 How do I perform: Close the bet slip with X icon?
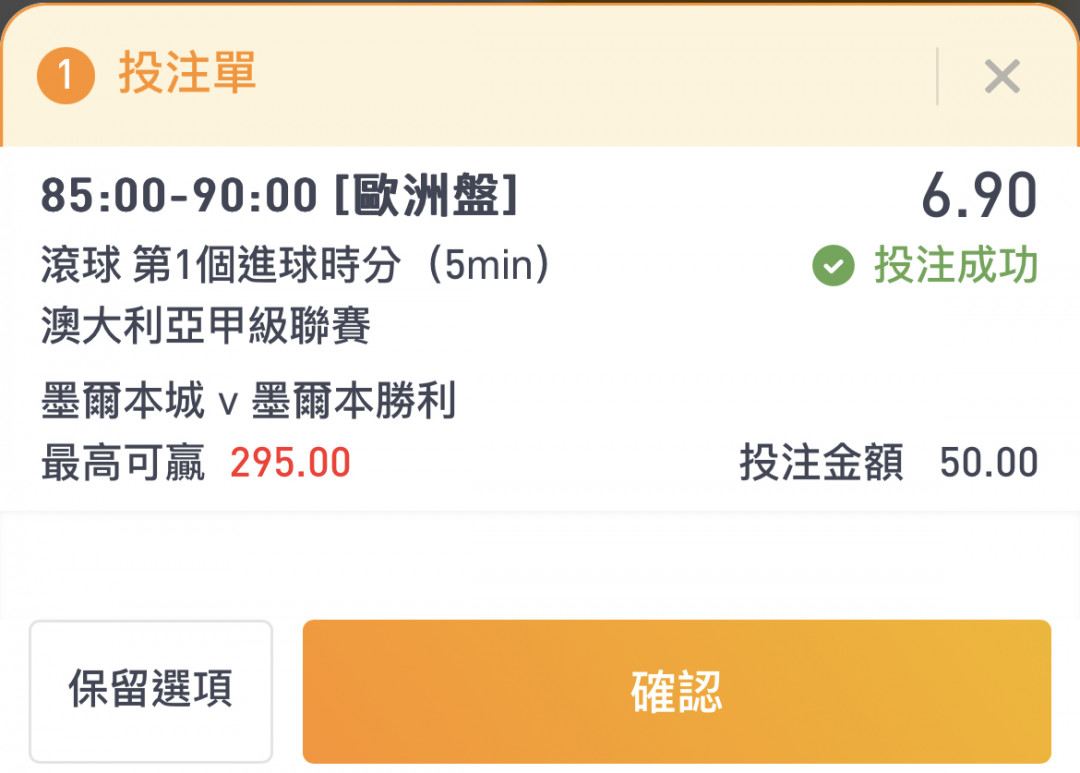click(1001, 76)
